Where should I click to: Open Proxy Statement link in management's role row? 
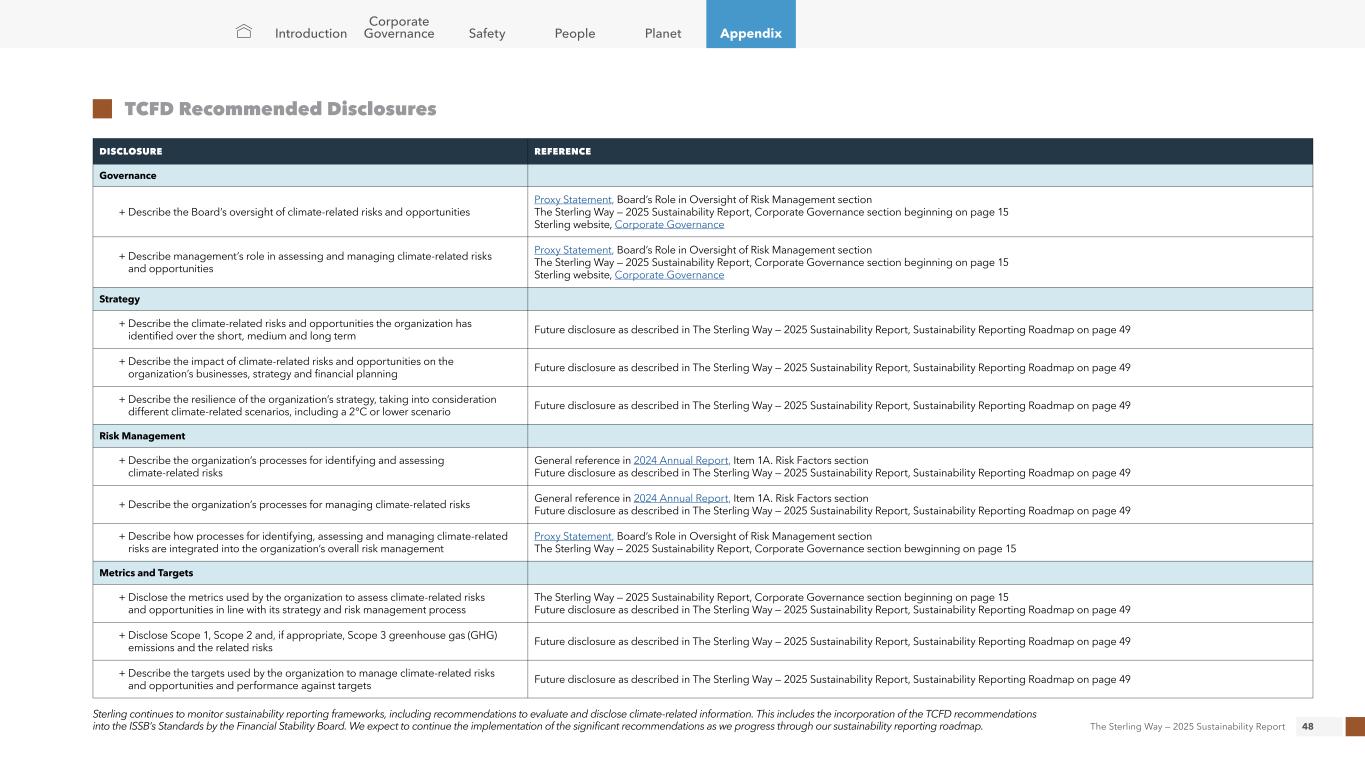(x=573, y=250)
